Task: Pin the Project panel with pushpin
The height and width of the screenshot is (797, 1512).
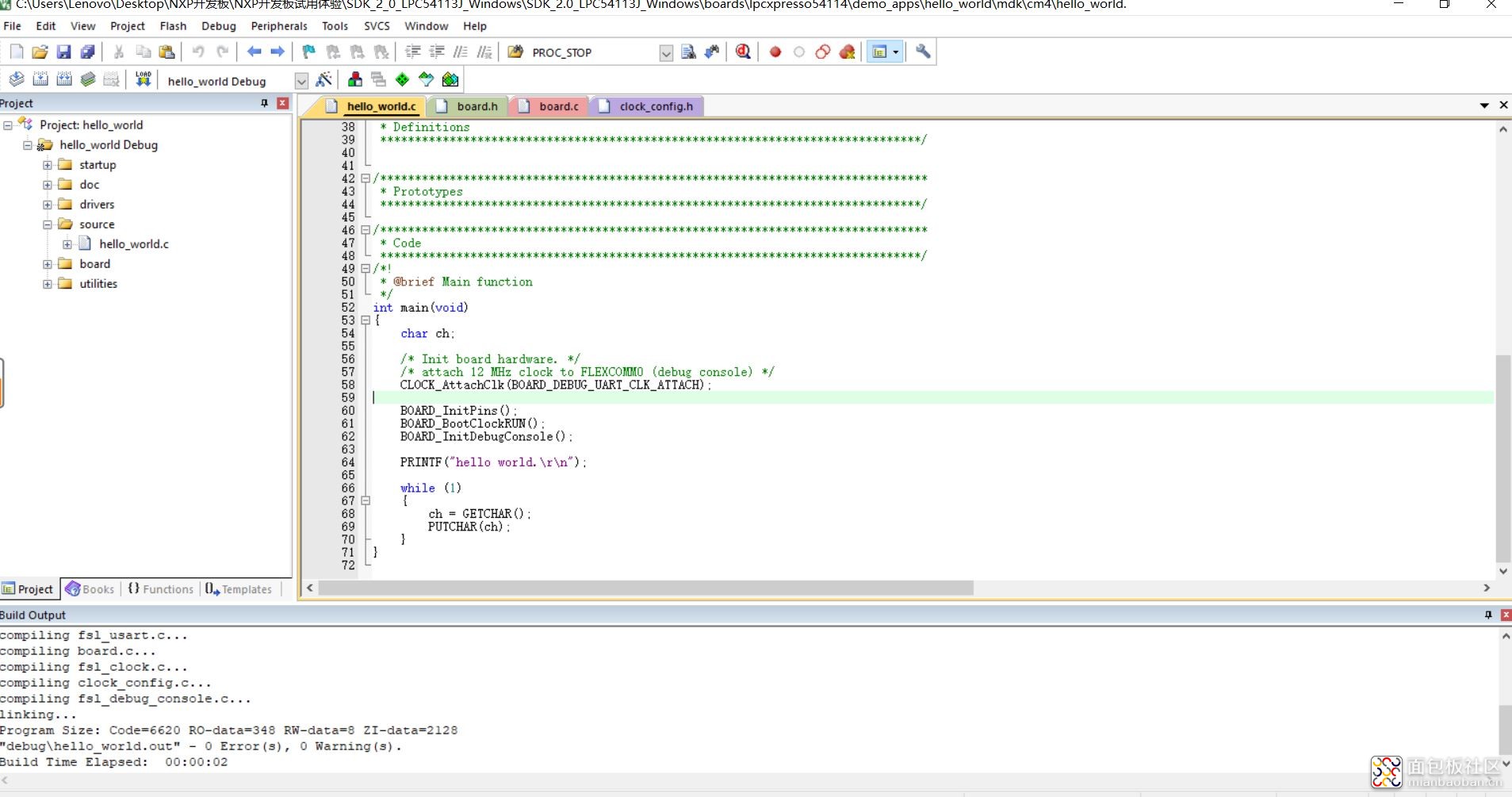Action: coord(265,103)
